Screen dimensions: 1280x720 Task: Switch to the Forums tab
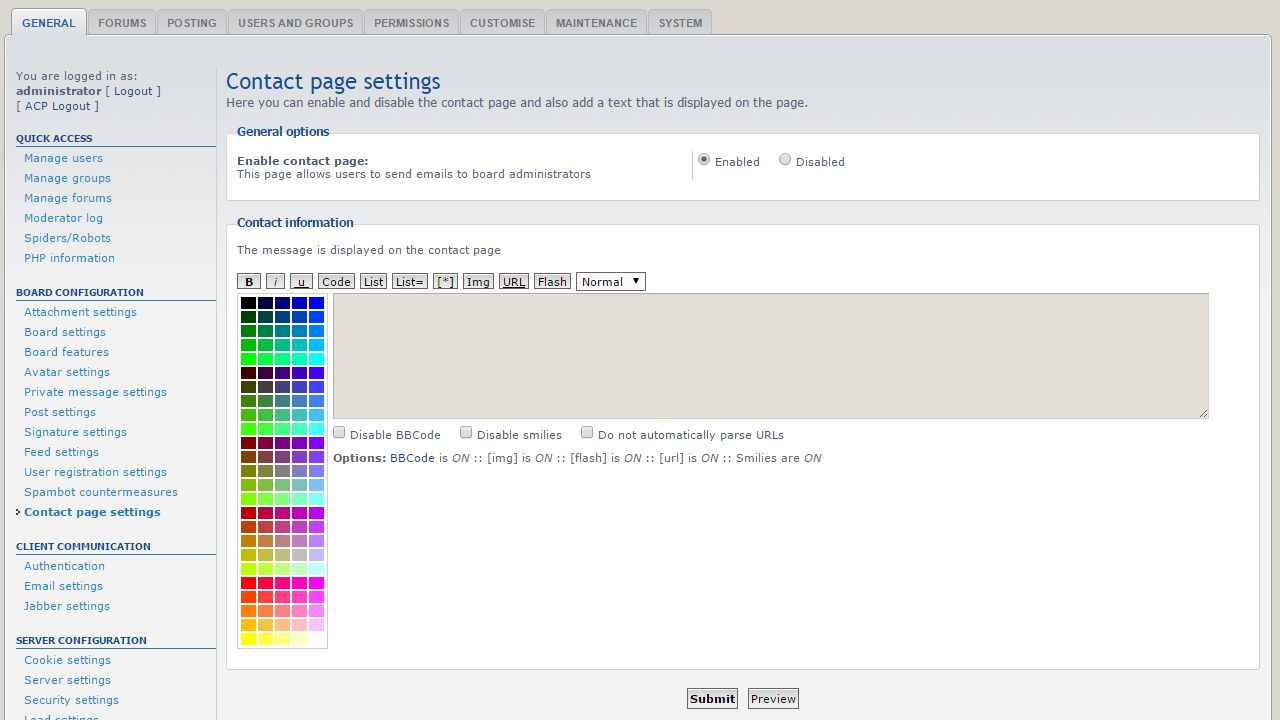[x=122, y=23]
